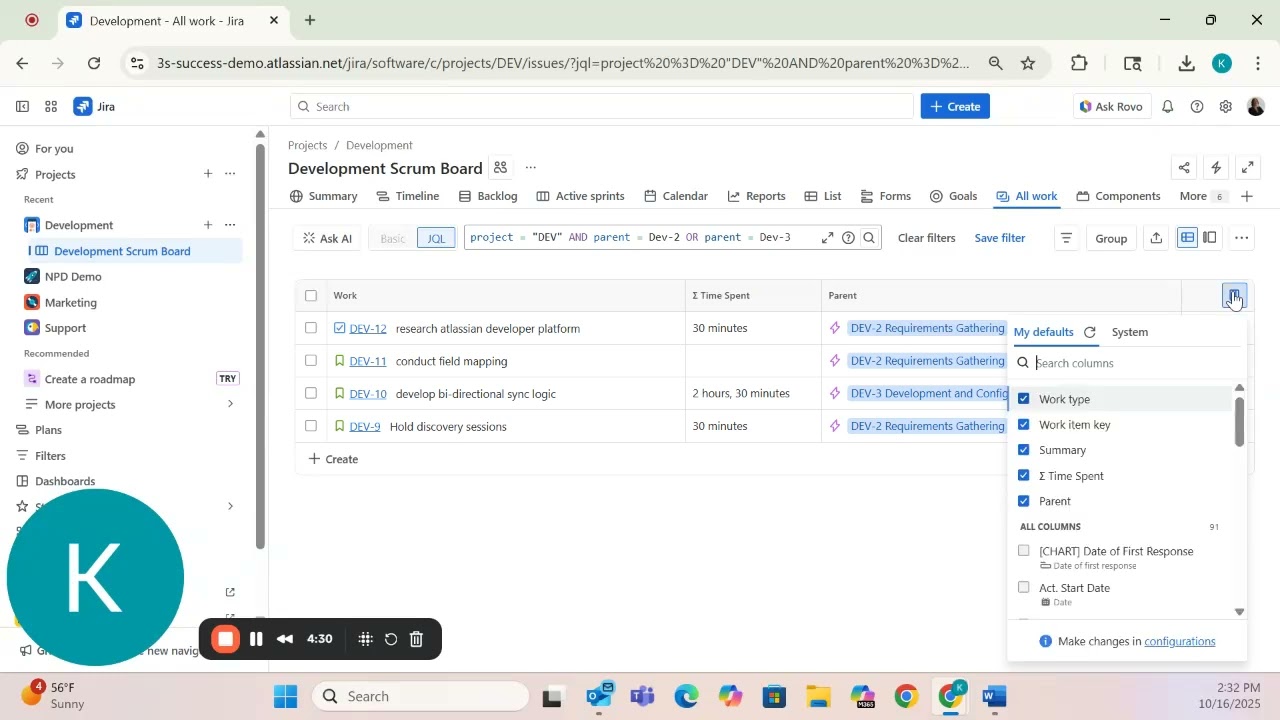Open the view settings sliders icon
Screen dimensions: 1280x720
pyautogui.click(x=1066, y=238)
